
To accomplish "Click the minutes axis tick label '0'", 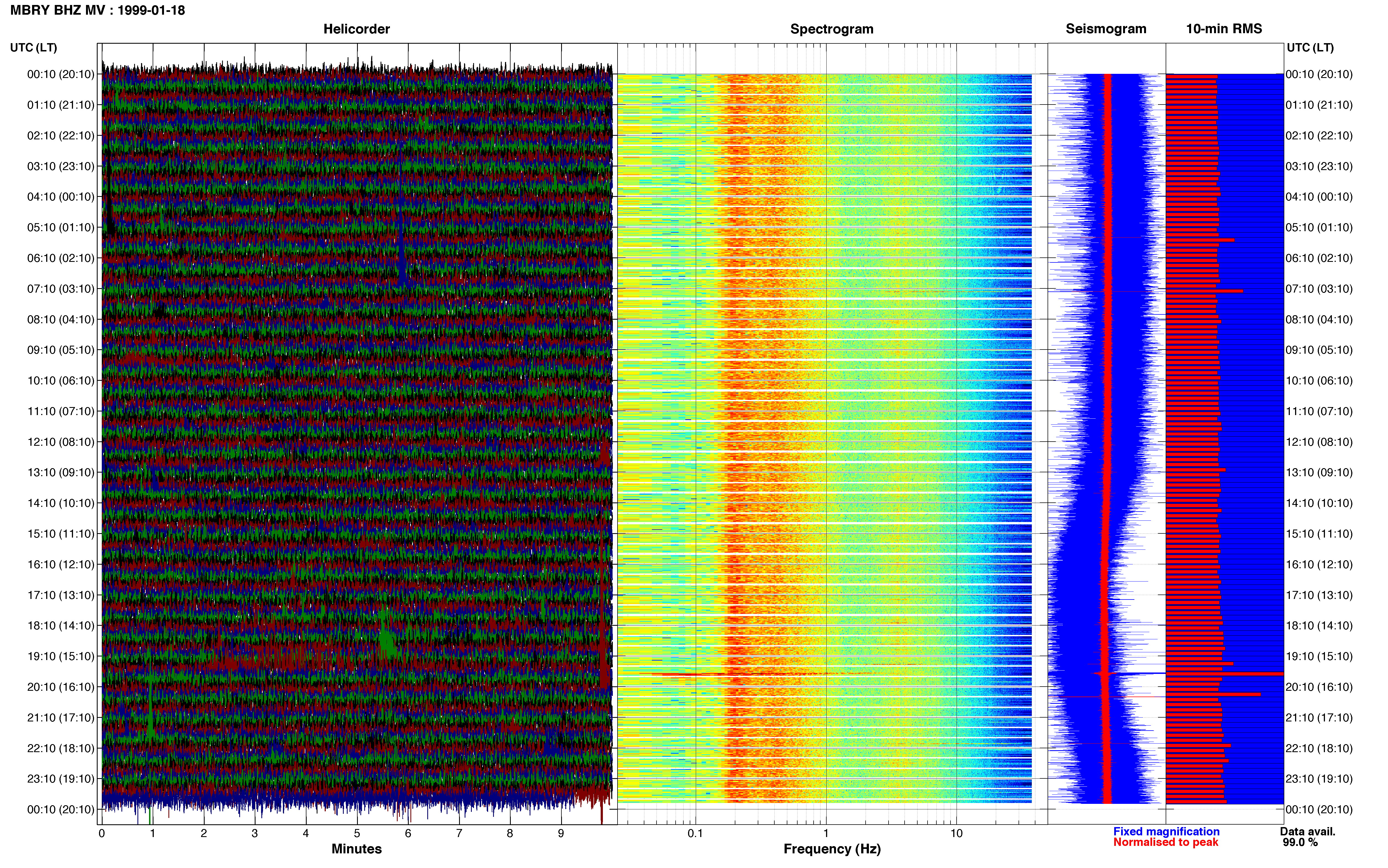I will click(101, 833).
